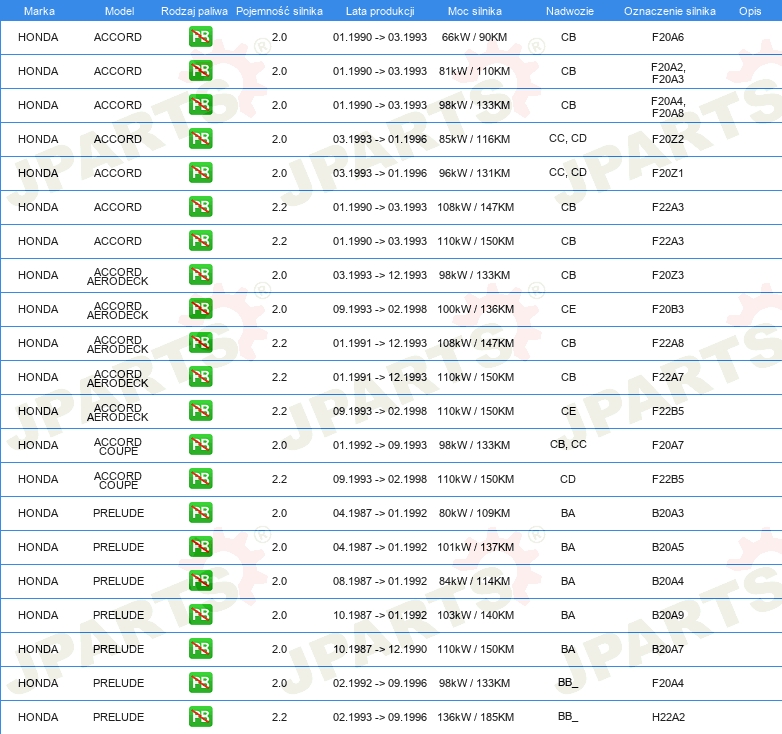Click the Model column header
This screenshot has height=734, width=782.
pyautogui.click(x=119, y=11)
